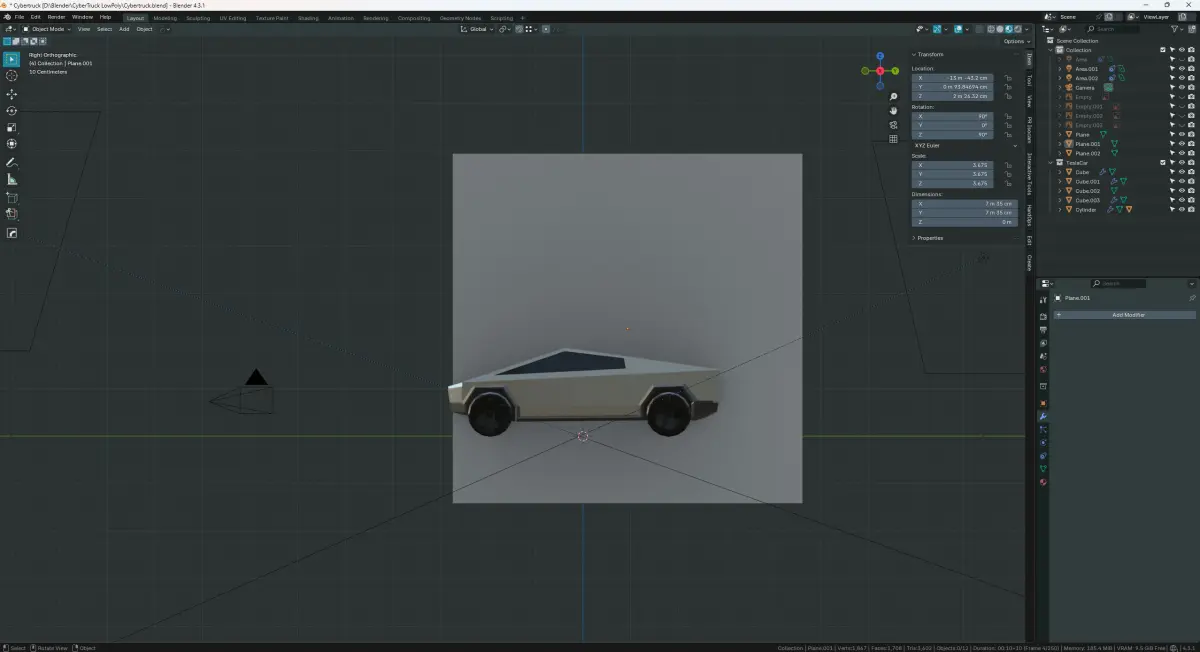Click the blue Z axis gizmo handle

coord(880,57)
